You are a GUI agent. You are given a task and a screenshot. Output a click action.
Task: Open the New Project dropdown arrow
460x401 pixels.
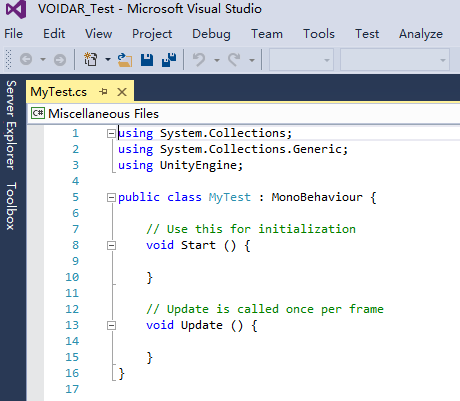coord(108,60)
